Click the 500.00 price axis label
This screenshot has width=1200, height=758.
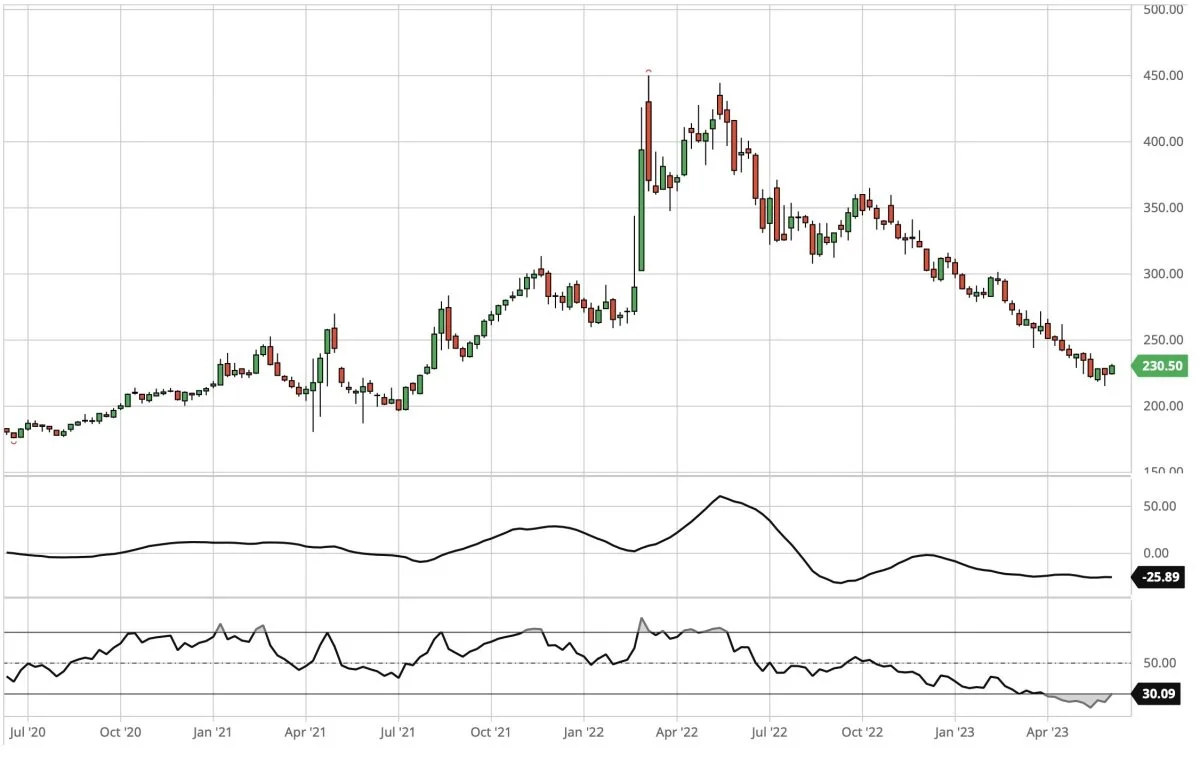click(1162, 10)
